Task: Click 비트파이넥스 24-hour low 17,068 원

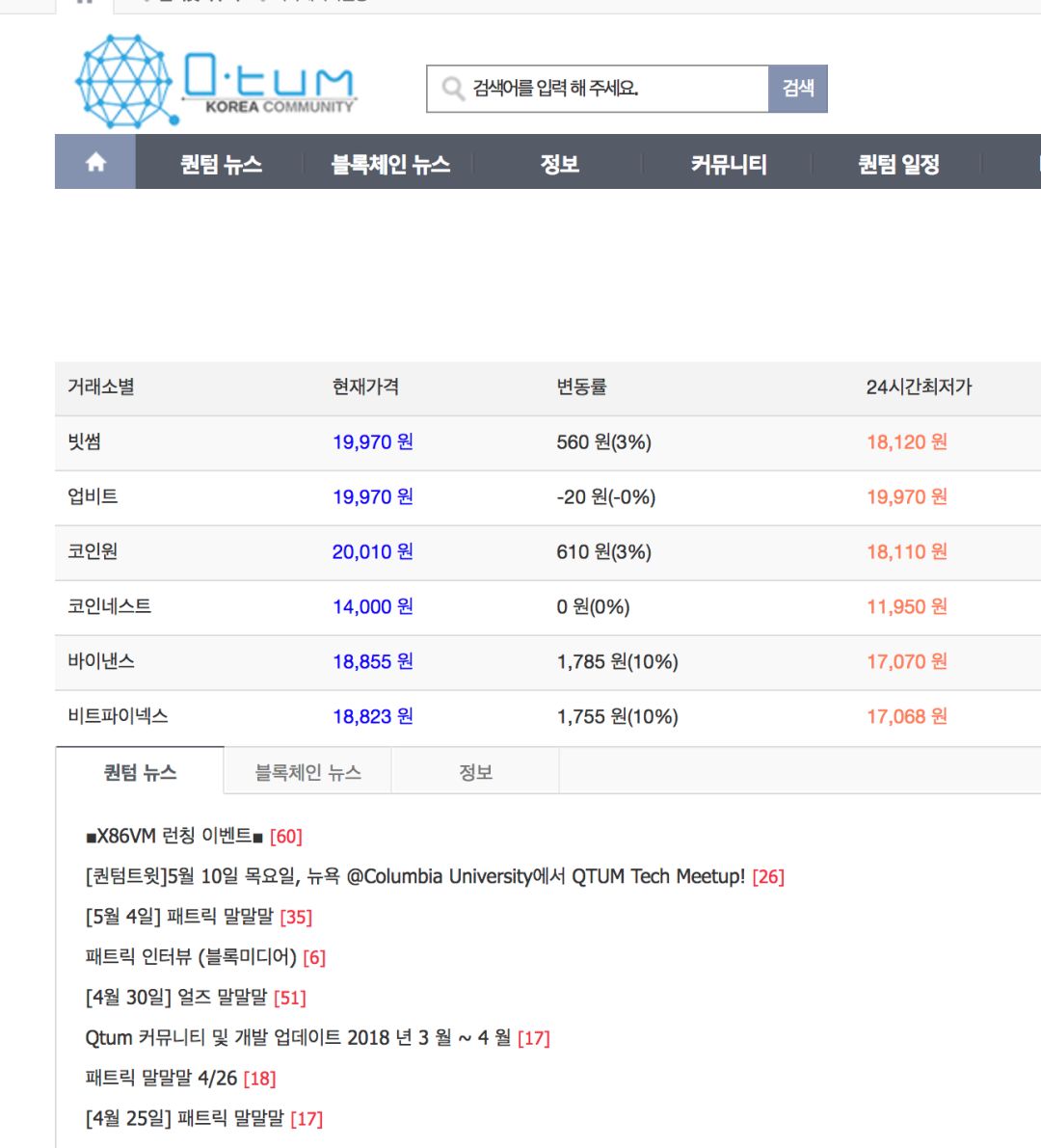Action: pyautogui.click(x=907, y=717)
